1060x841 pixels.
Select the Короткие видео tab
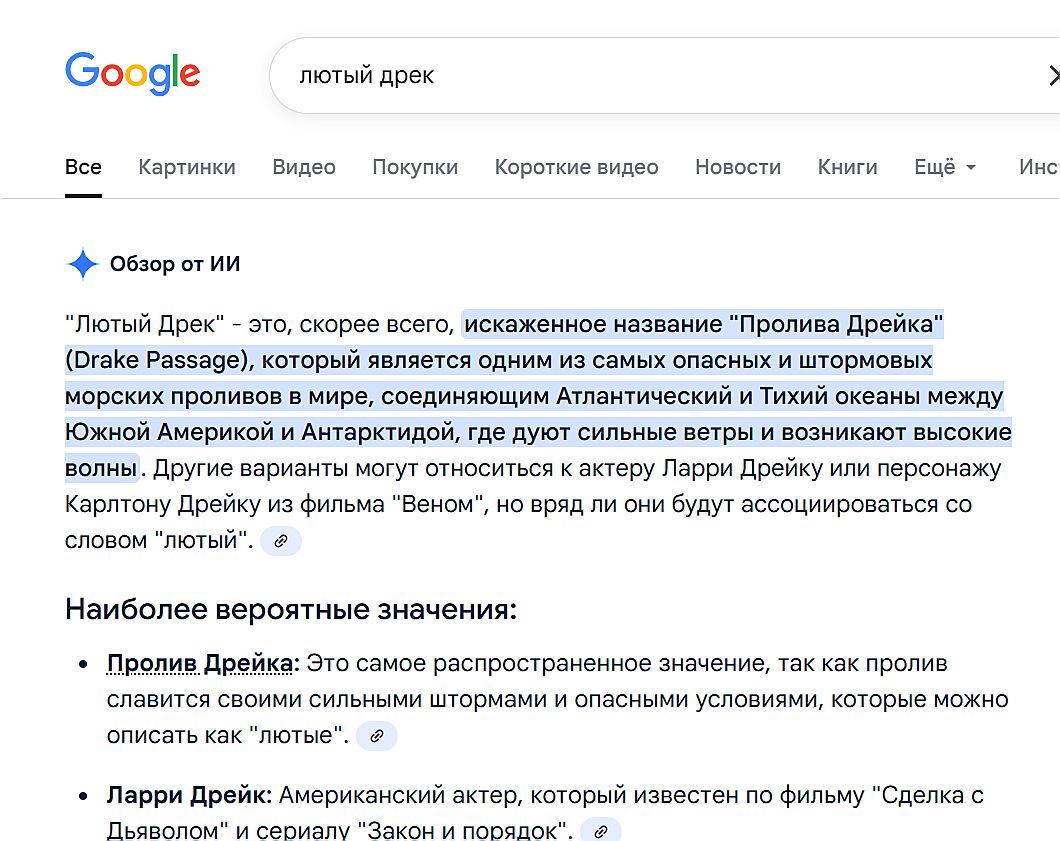(x=576, y=167)
